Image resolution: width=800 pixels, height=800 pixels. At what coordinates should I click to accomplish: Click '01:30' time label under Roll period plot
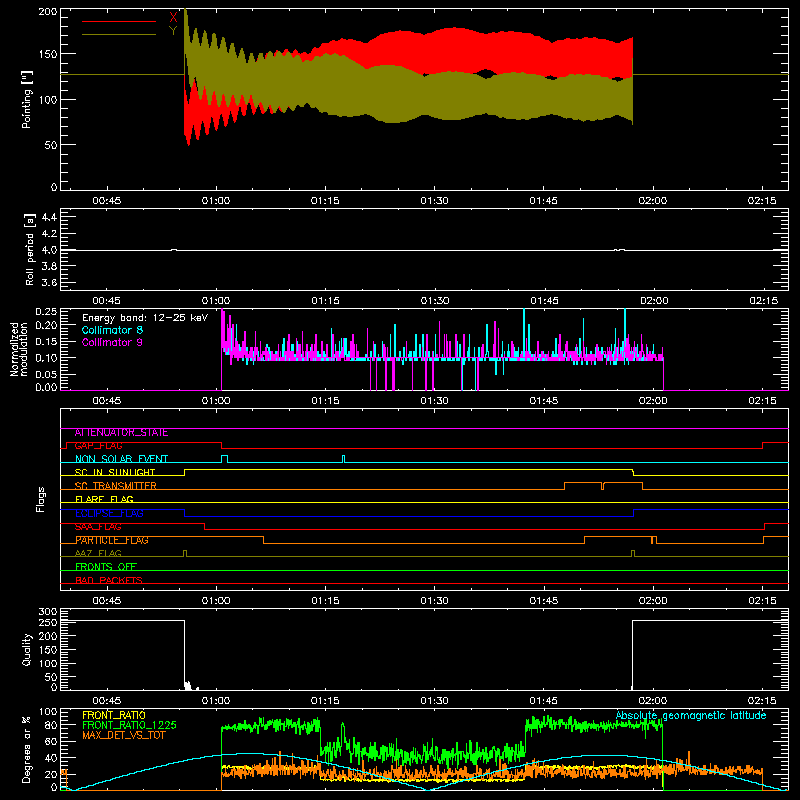tap(435, 301)
